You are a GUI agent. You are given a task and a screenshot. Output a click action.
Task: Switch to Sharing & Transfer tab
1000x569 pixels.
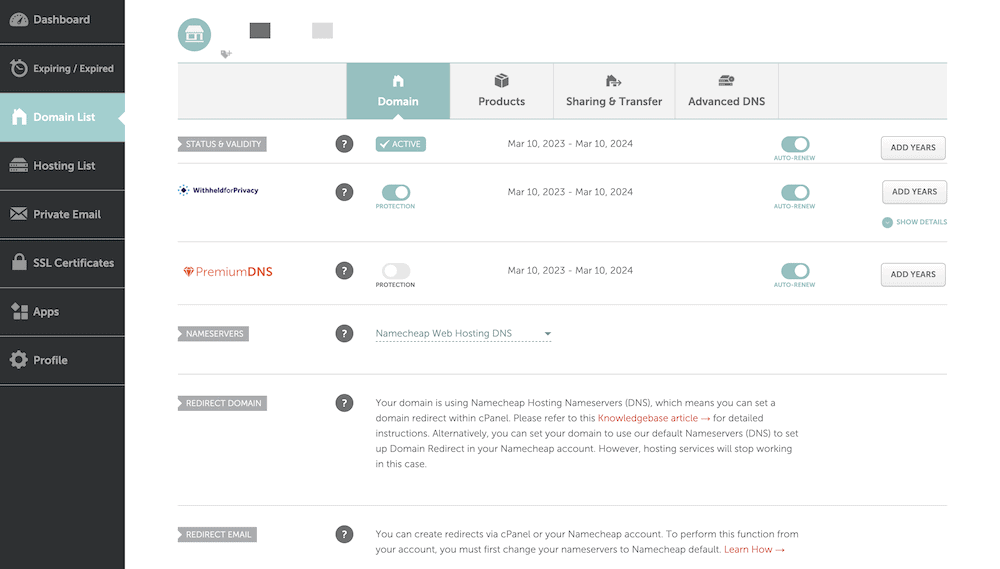614,91
